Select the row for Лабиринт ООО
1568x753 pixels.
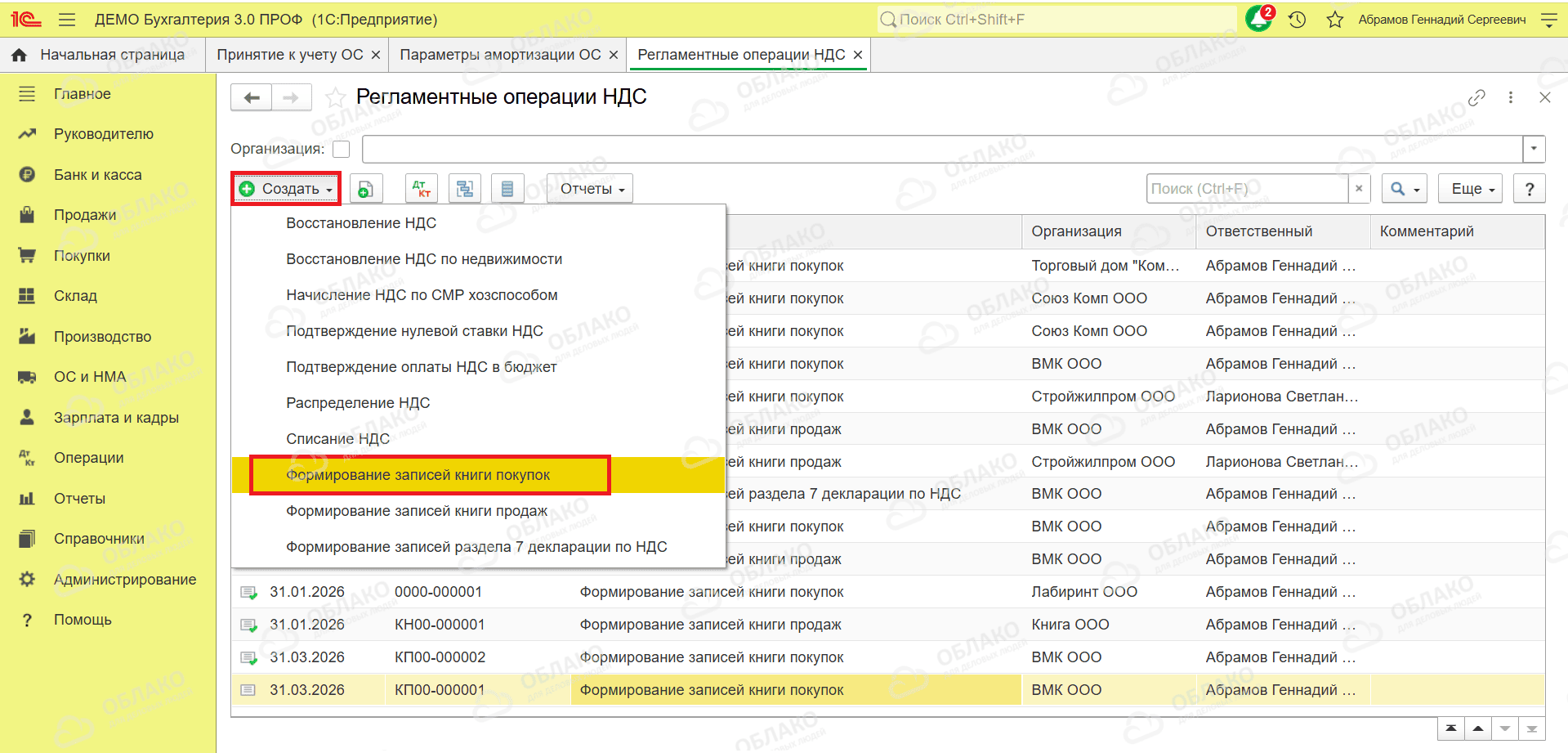point(887,592)
